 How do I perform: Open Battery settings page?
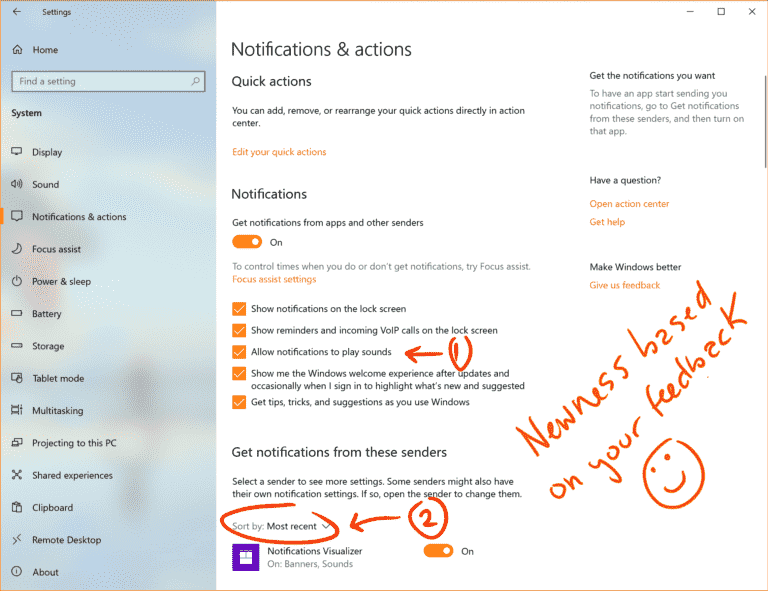click(x=47, y=313)
